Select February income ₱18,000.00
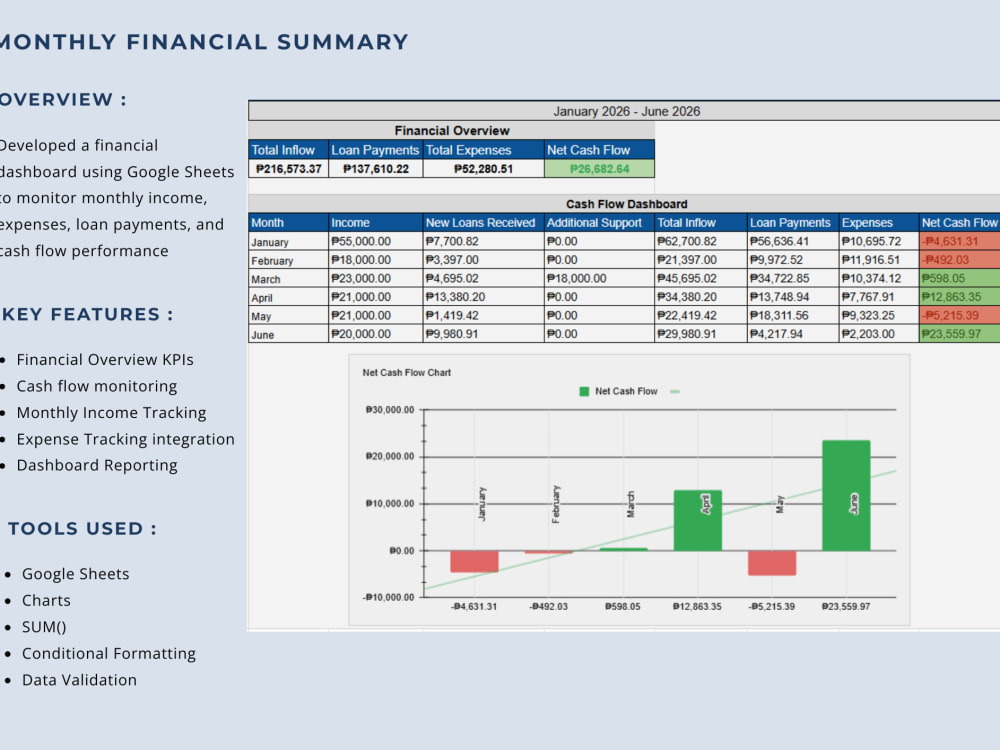Screen dimensions: 1000x750 click(361, 260)
